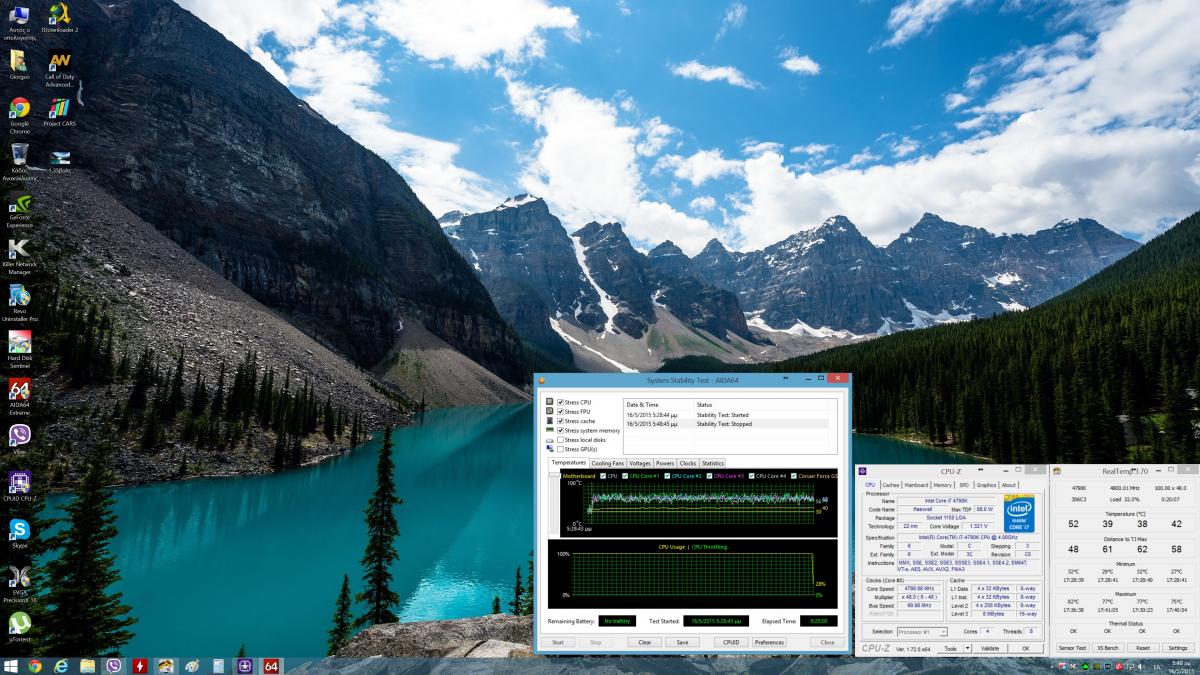Screen dimensions: 1200x675
Task: Open CPU-Z Mainboard tab
Action: click(917, 485)
